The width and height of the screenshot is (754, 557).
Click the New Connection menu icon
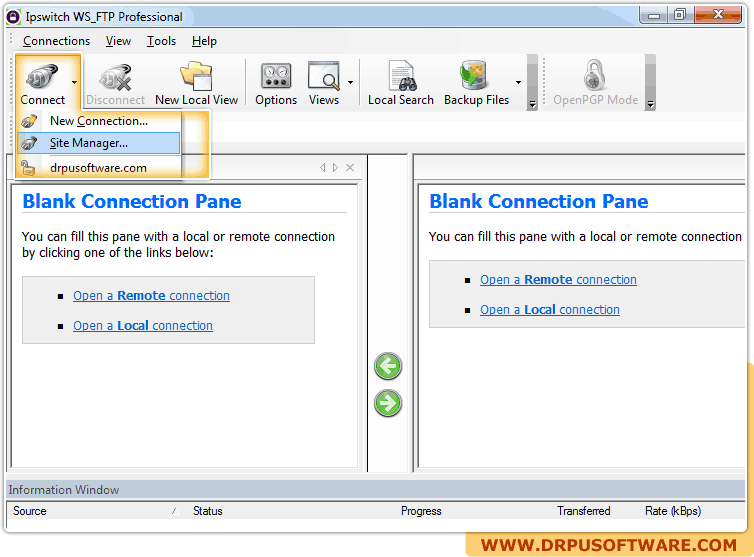[x=29, y=121]
